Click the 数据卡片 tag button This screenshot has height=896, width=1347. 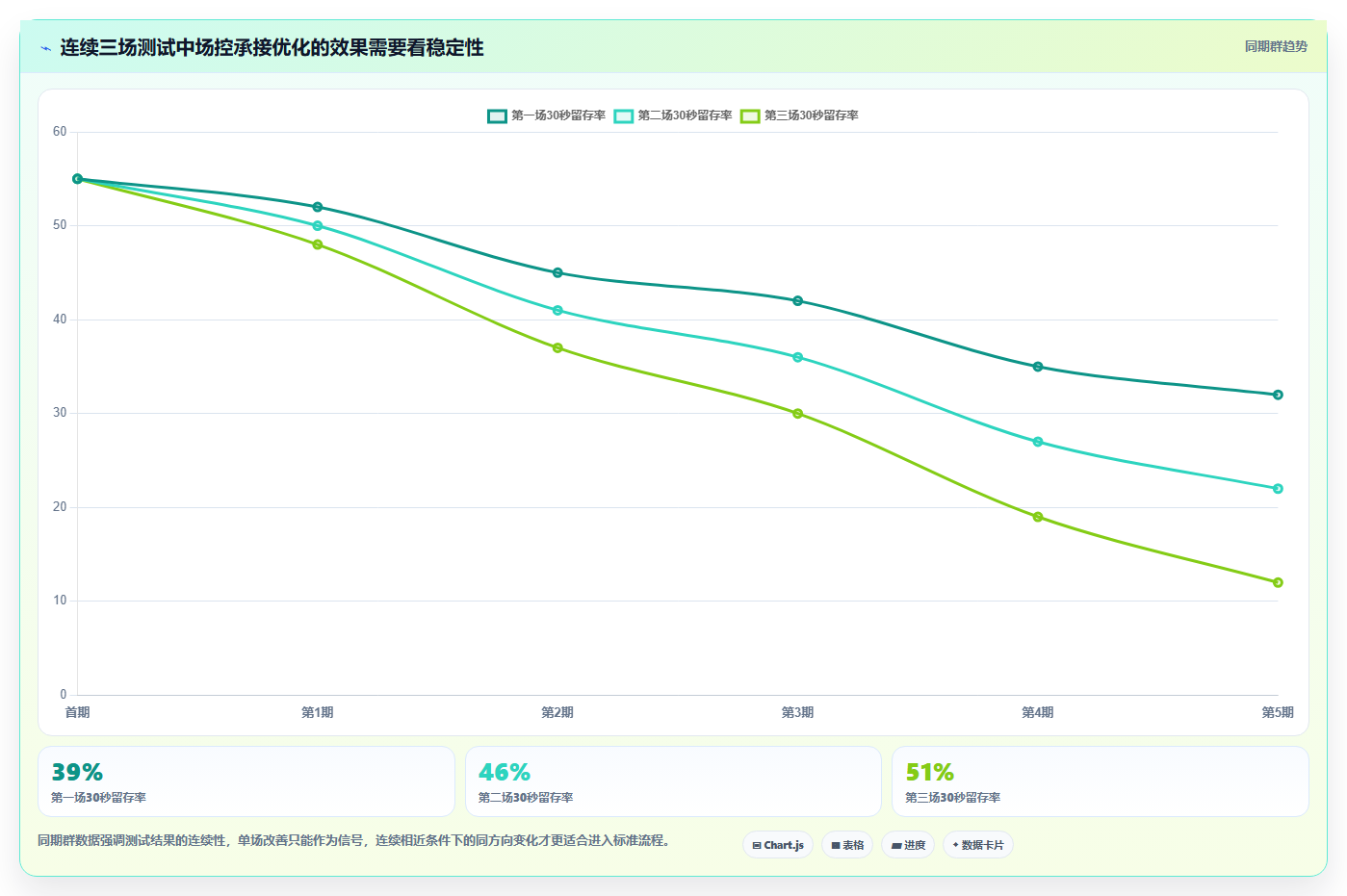pos(978,845)
